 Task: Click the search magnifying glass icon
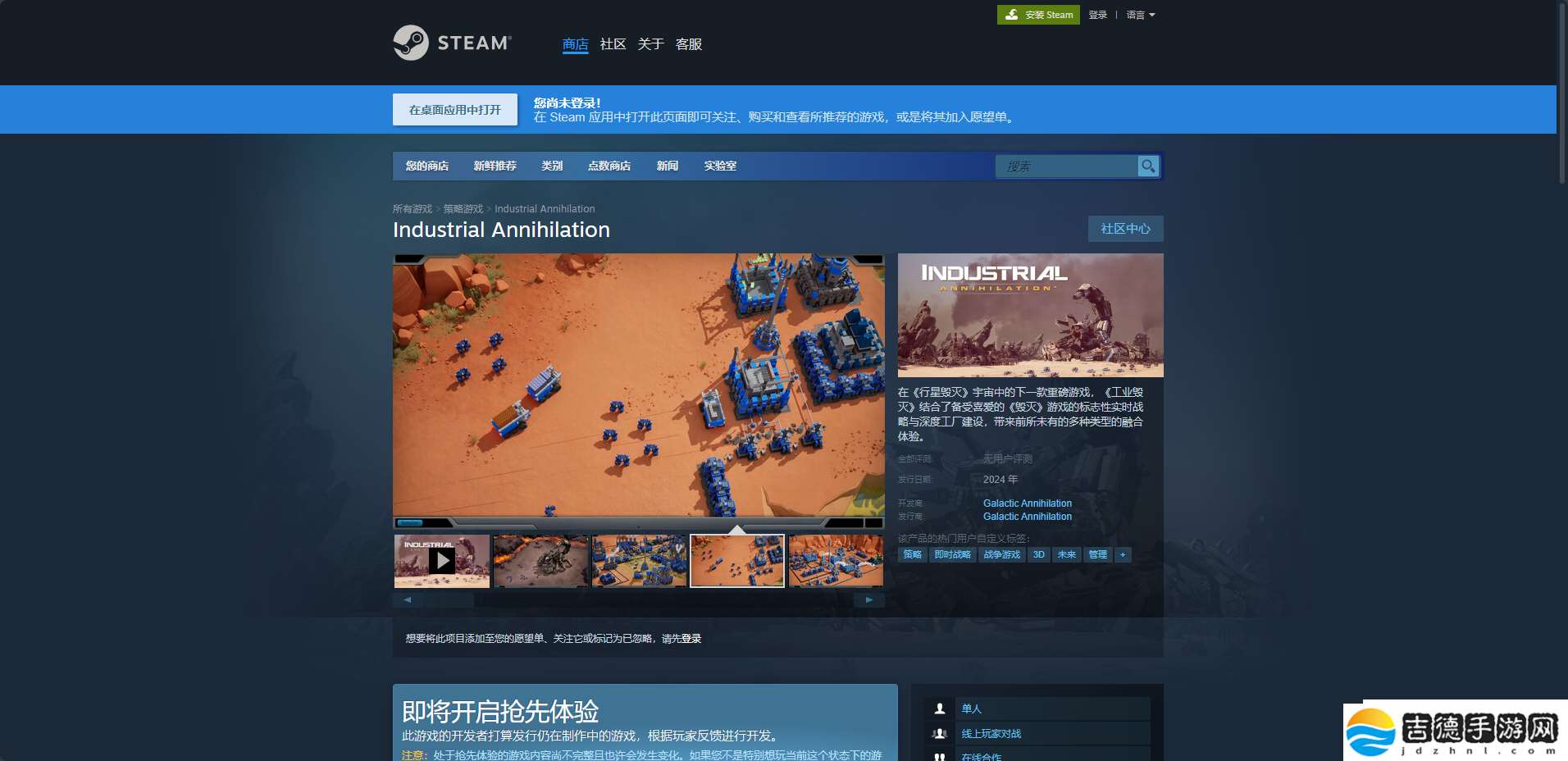click(x=1148, y=166)
